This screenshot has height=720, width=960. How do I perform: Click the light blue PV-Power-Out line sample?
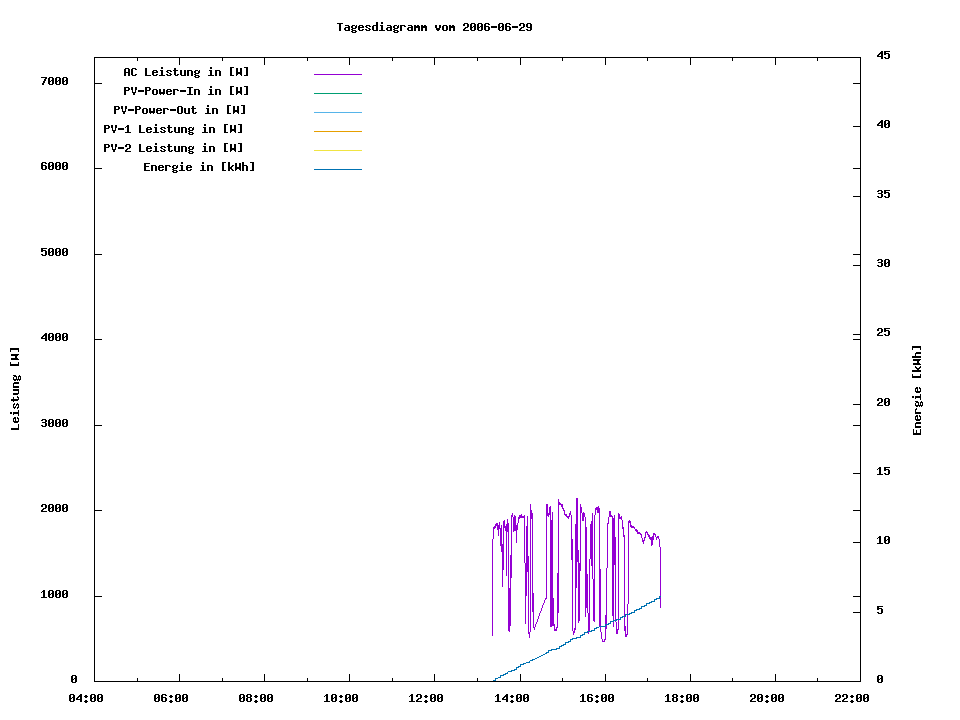(337, 112)
